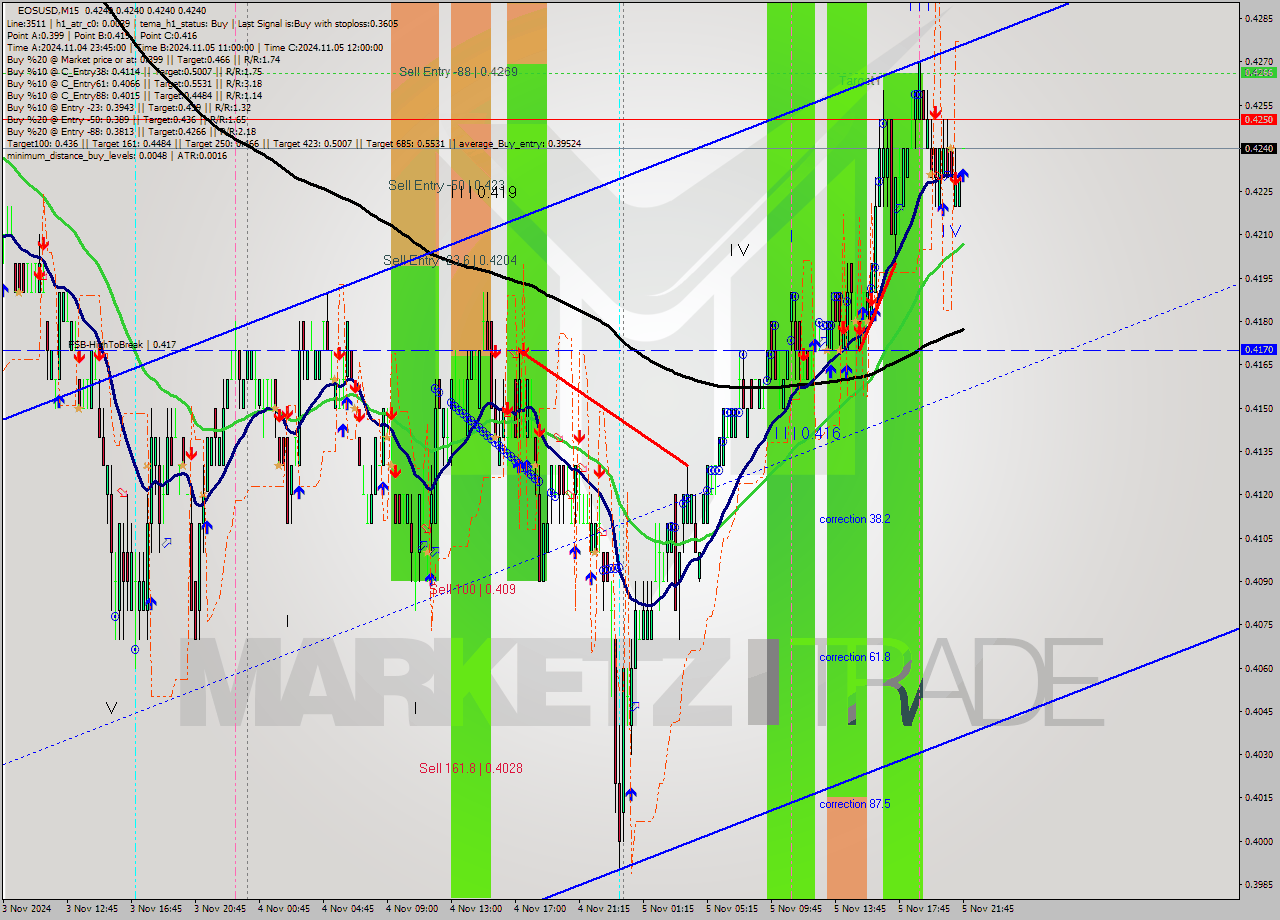The image size is (1280, 920).
Task: Click the blue 0.4170 price tag
Action: point(1257,350)
